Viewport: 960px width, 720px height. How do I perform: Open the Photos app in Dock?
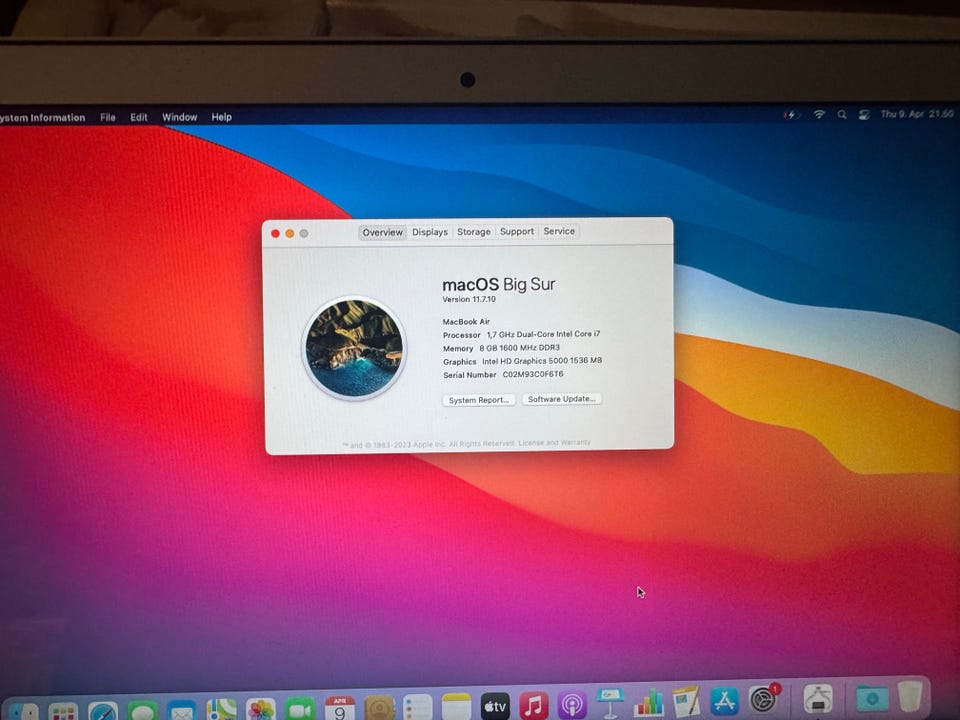tap(261, 709)
